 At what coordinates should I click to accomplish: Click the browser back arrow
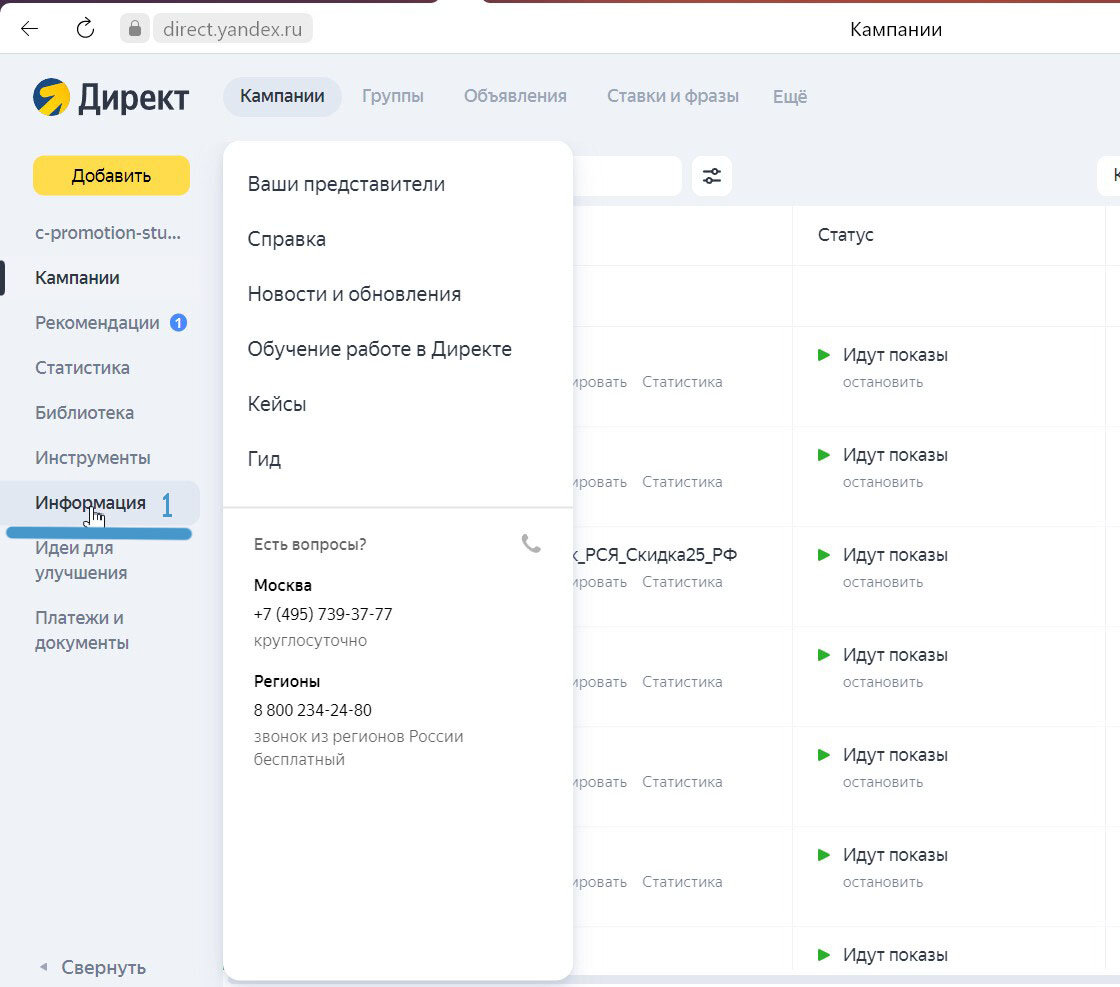[x=29, y=29]
